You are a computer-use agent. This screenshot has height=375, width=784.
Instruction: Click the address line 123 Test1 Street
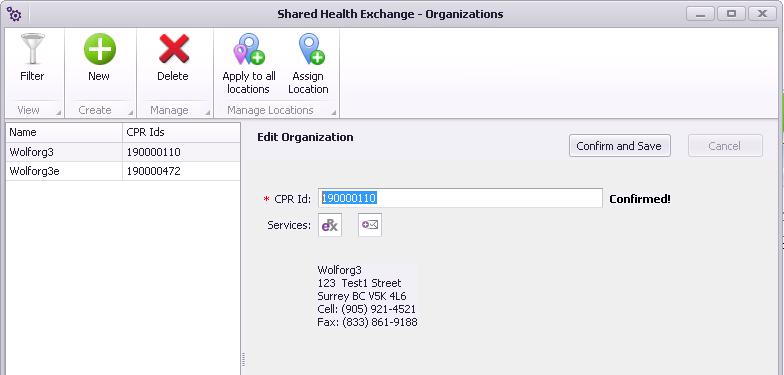pos(359,283)
